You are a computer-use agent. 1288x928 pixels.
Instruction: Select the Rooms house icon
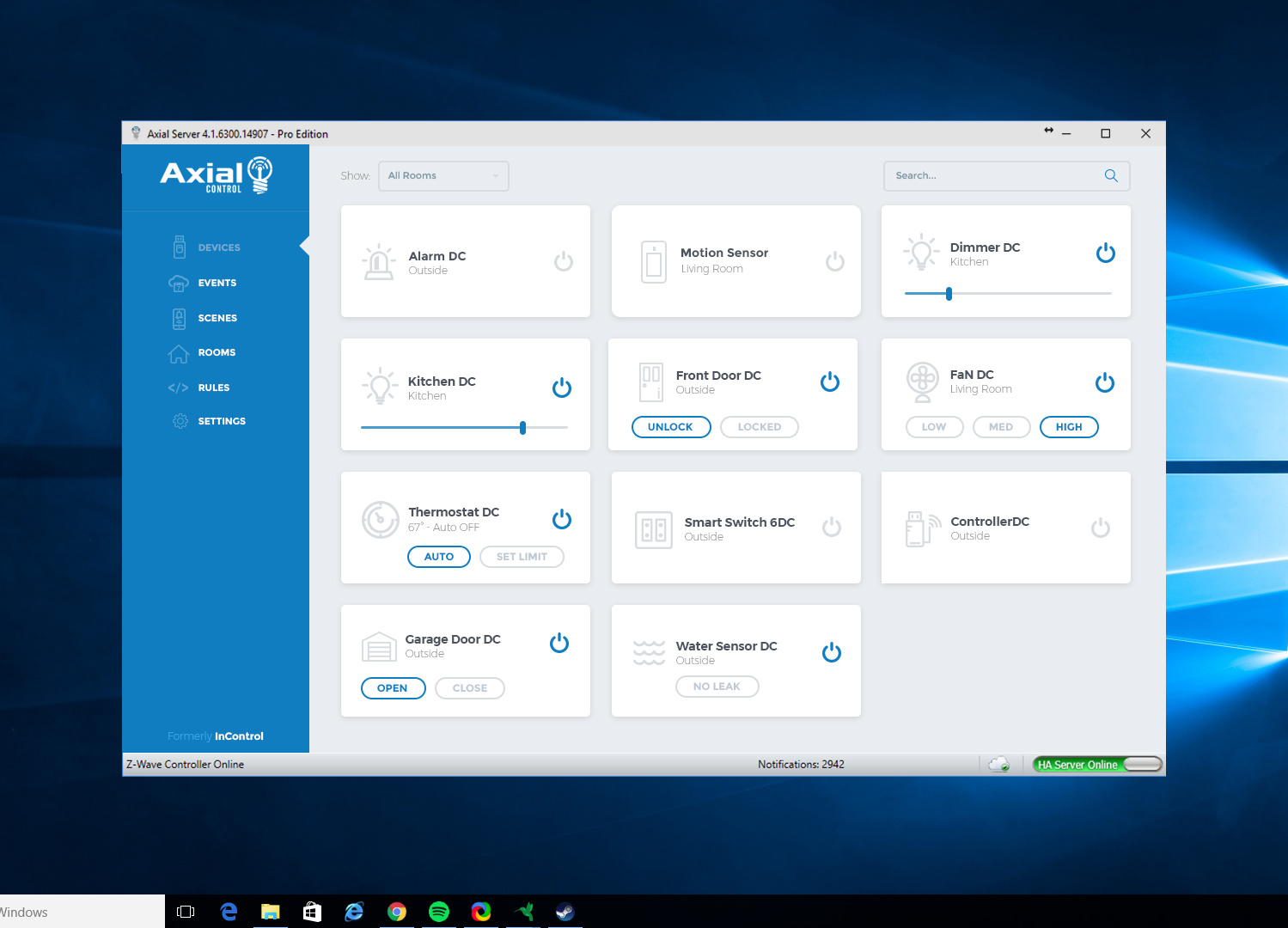click(179, 352)
